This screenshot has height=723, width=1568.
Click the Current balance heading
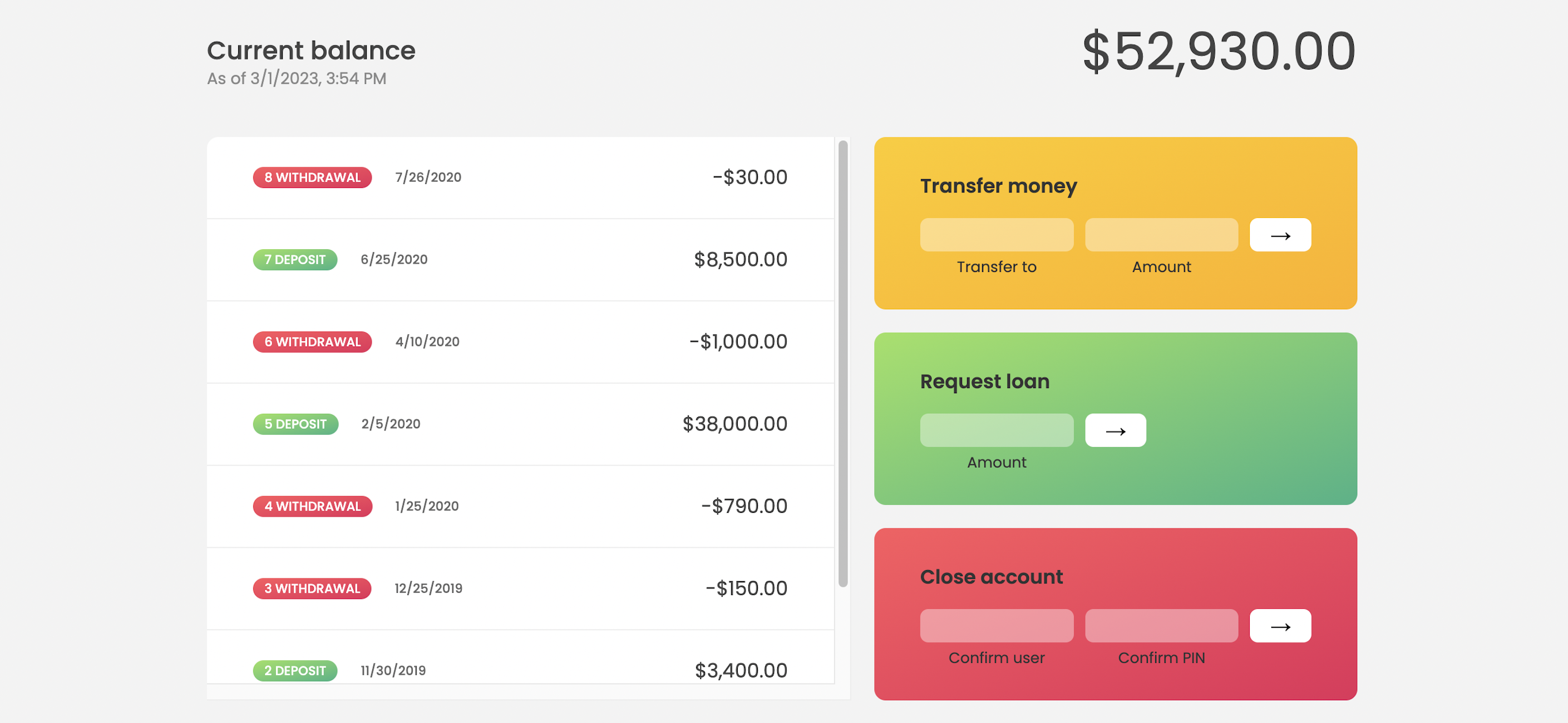310,51
